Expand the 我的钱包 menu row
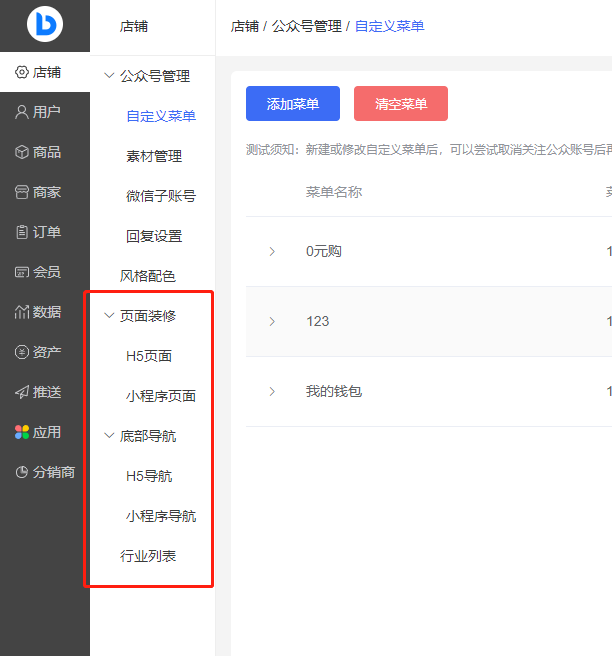This screenshot has width=612, height=656. click(x=272, y=391)
